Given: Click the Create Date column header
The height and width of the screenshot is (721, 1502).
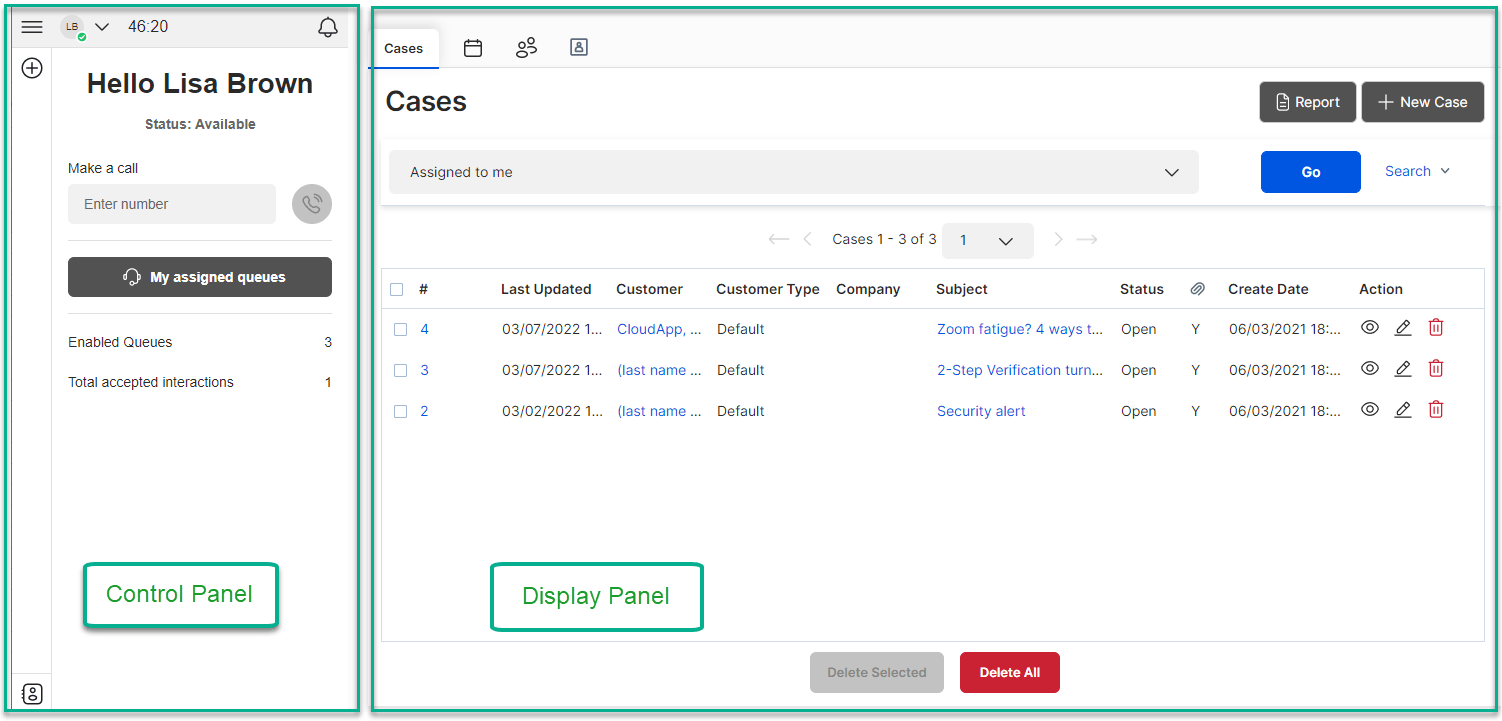Looking at the screenshot, I should [x=1268, y=289].
